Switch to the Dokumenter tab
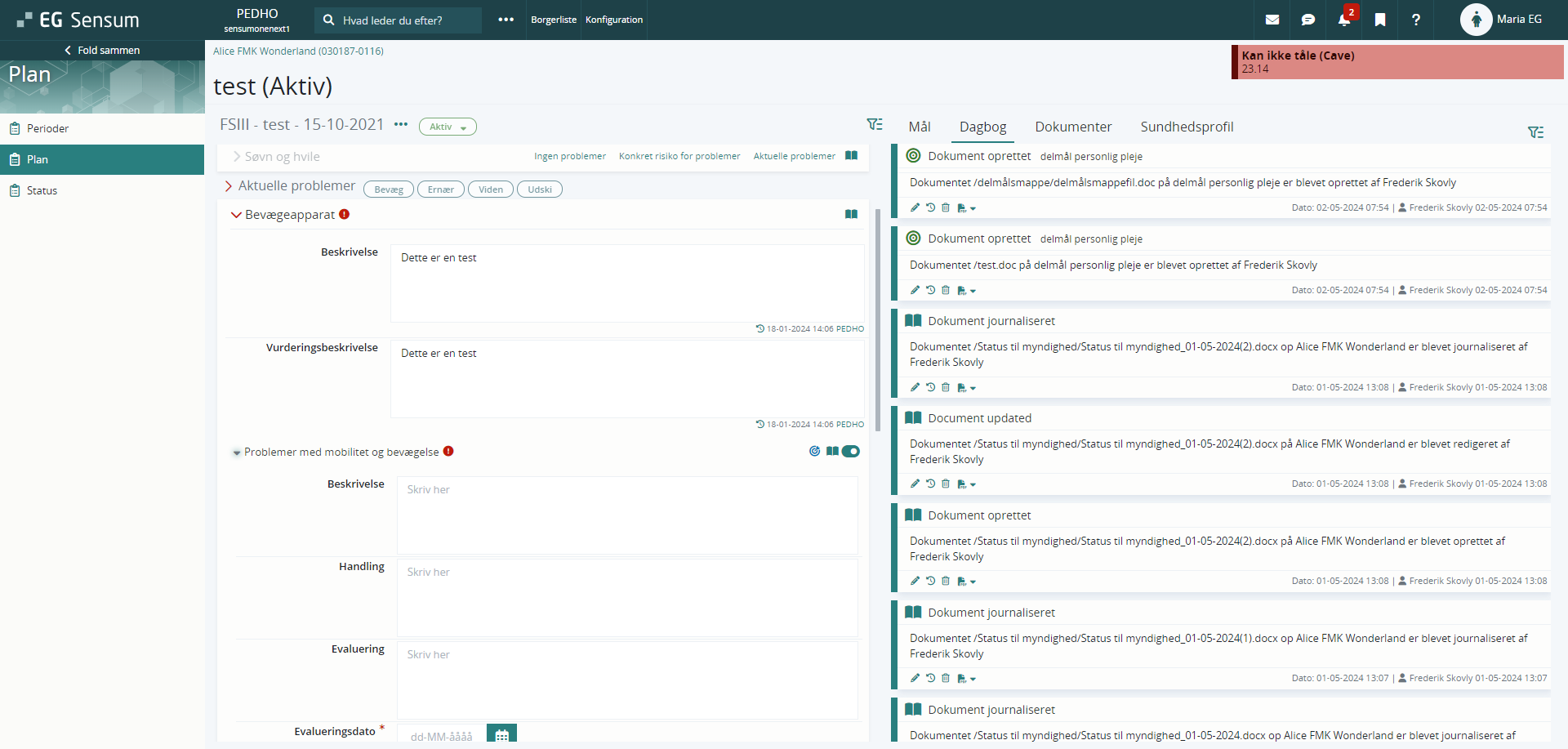This screenshot has height=749, width=1568. tap(1072, 127)
